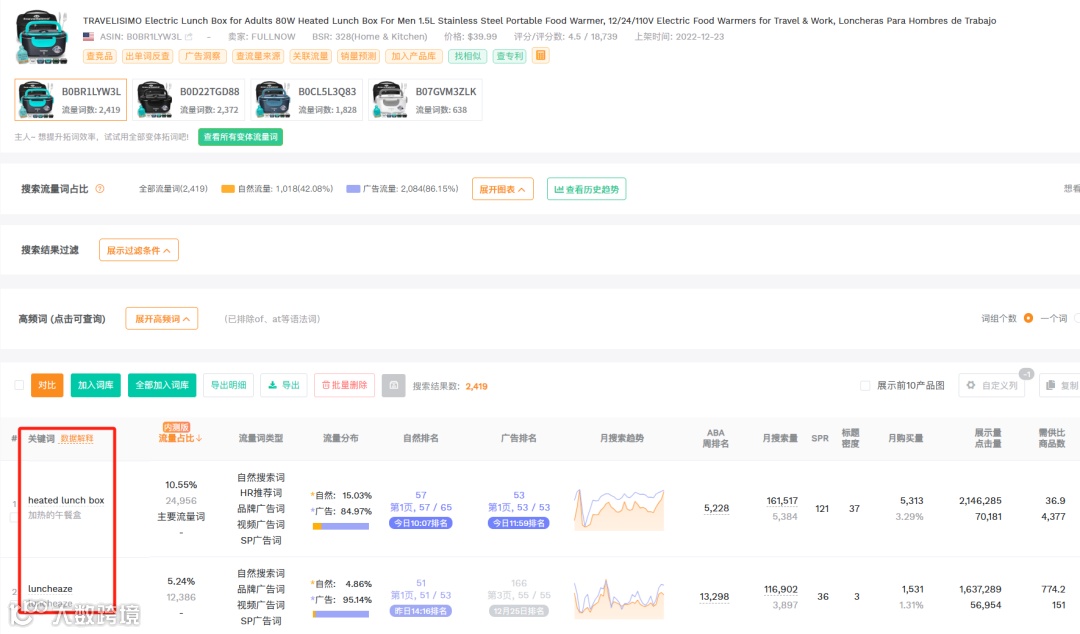
Task: Select the 一个词 radio option
Action: 1028,318
